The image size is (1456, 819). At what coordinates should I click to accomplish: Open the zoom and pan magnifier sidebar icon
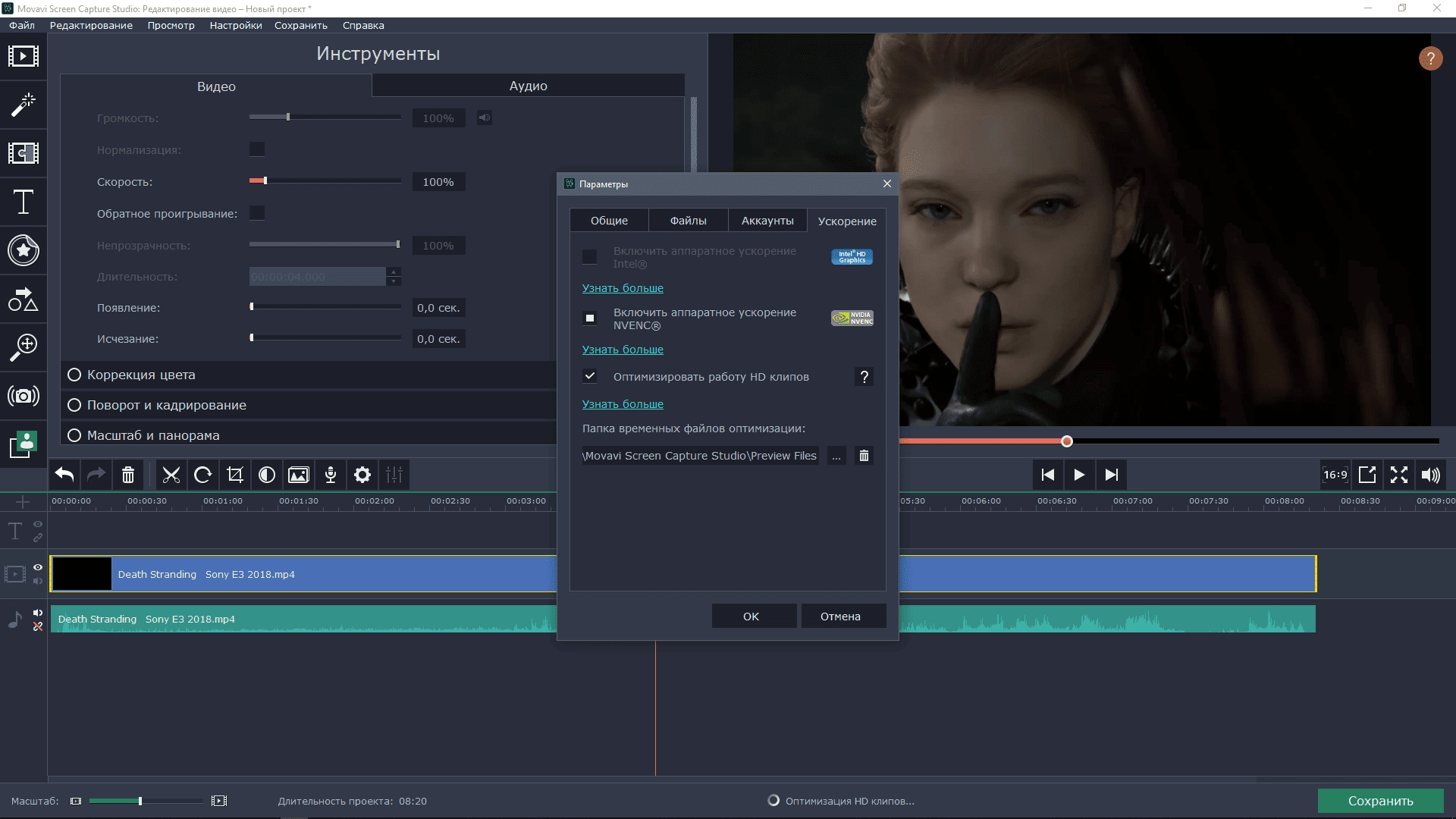pos(24,347)
